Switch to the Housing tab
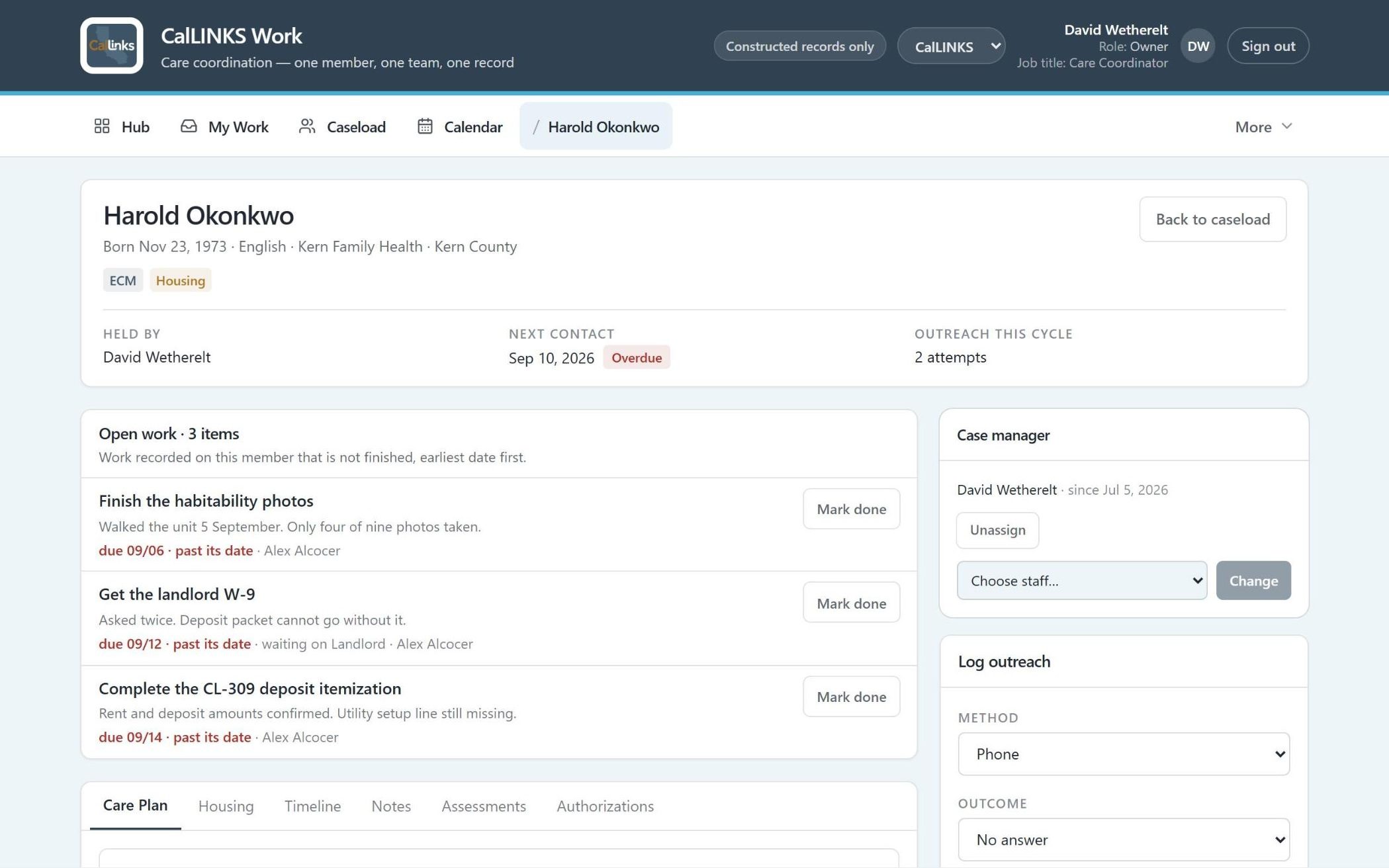Image resolution: width=1389 pixels, height=868 pixels. (x=226, y=806)
